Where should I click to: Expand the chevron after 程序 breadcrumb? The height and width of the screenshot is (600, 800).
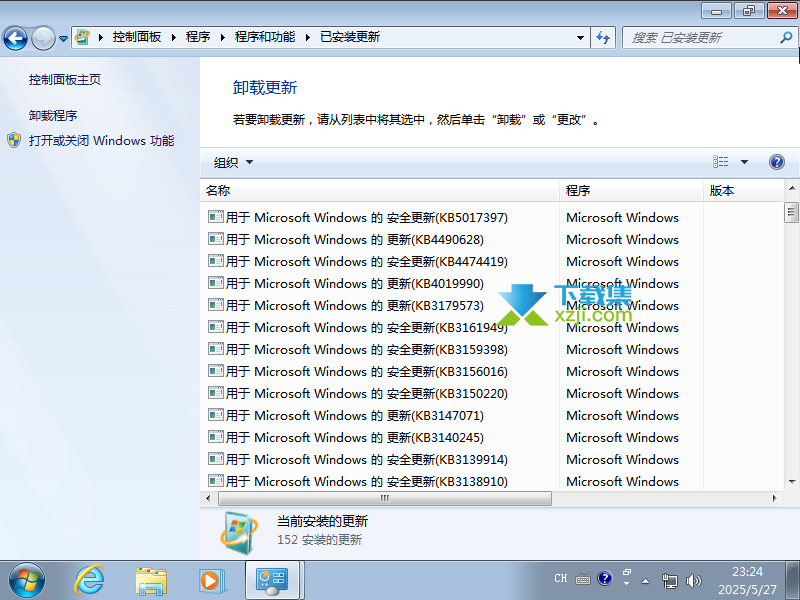point(222,37)
